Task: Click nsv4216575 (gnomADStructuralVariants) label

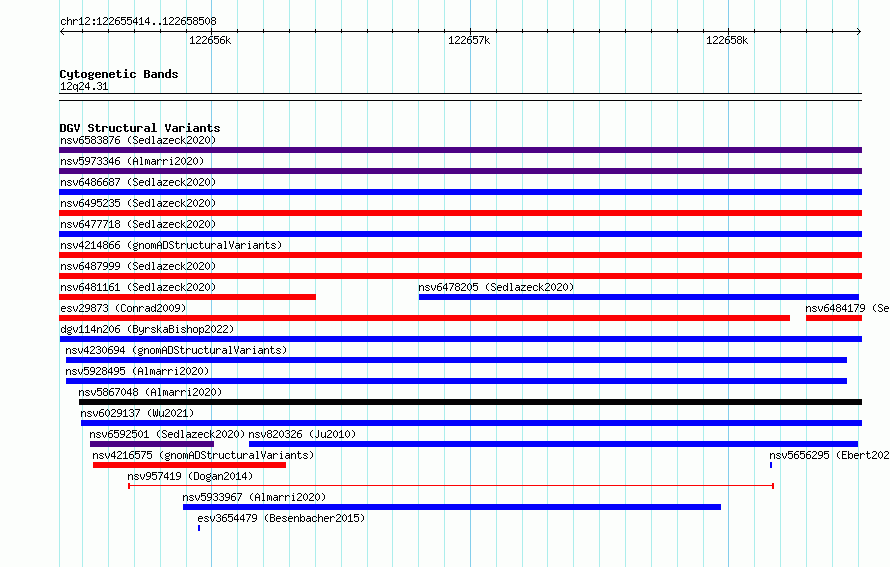Action: (x=203, y=455)
